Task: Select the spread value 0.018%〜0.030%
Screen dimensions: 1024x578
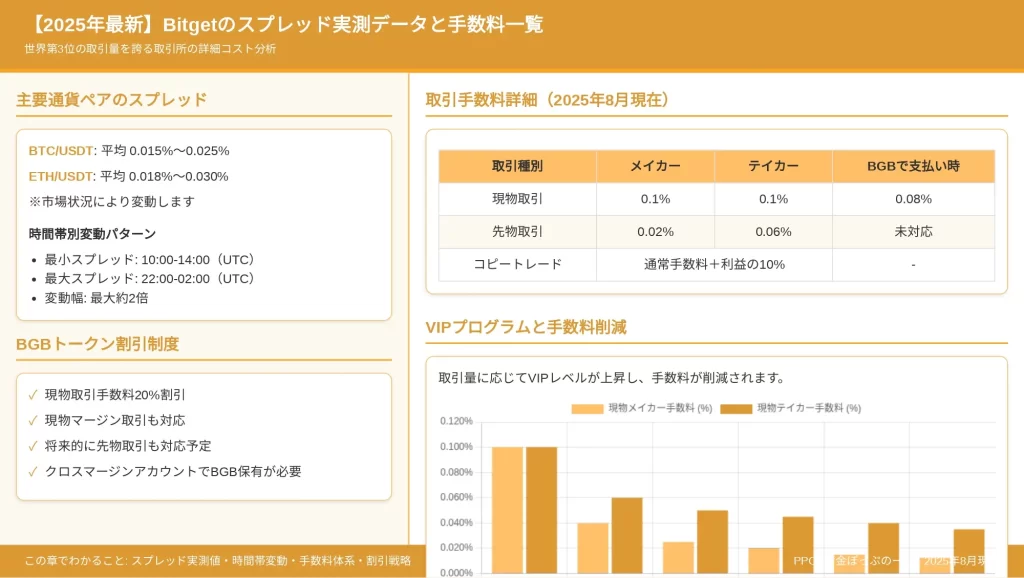Action: (178, 176)
